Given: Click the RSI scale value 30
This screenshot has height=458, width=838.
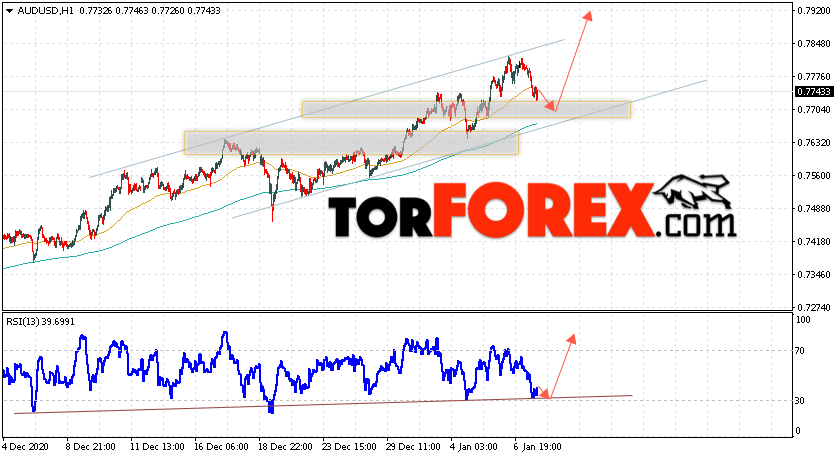Looking at the screenshot, I should (x=800, y=400).
